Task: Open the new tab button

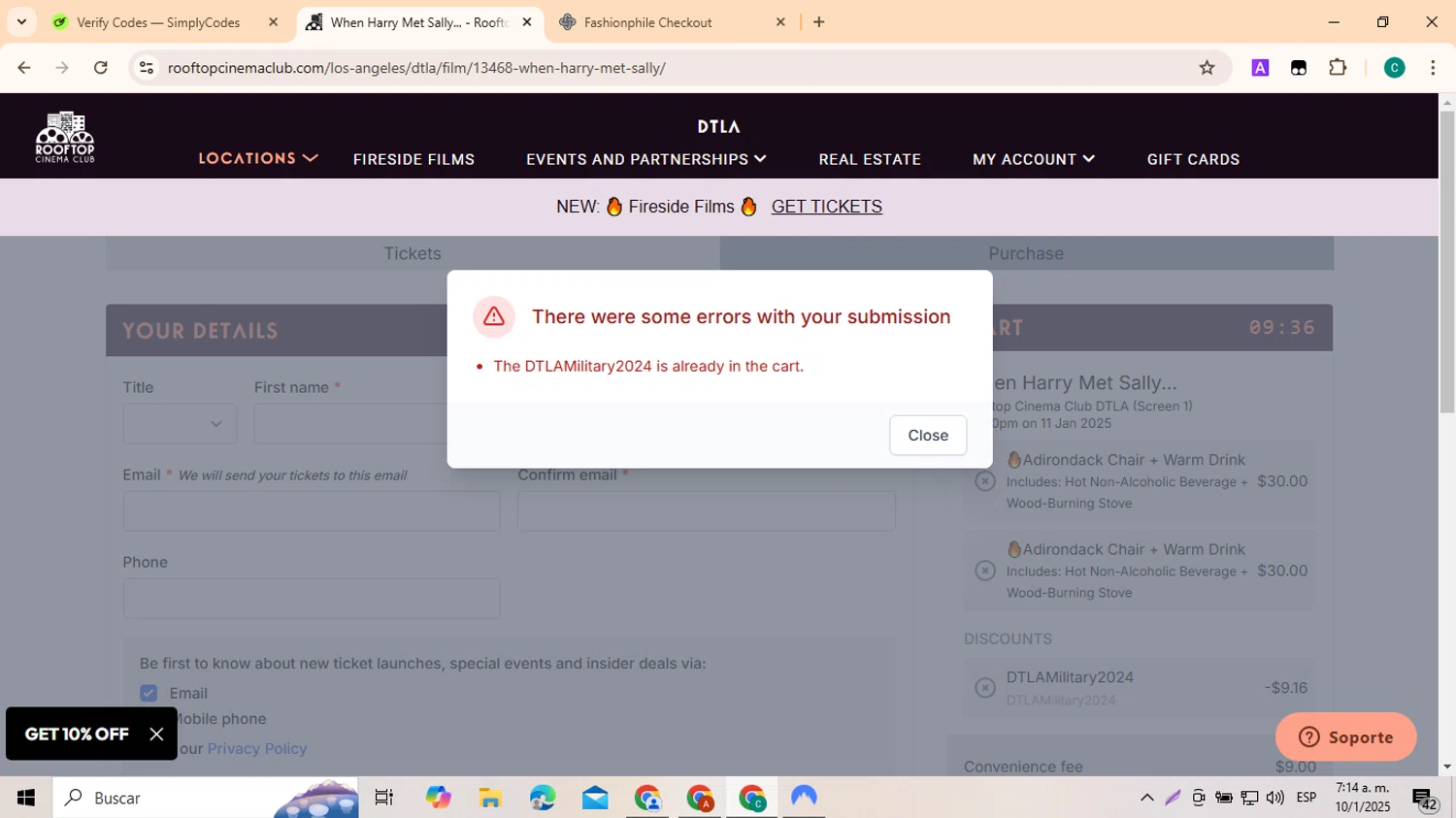Action: click(819, 22)
